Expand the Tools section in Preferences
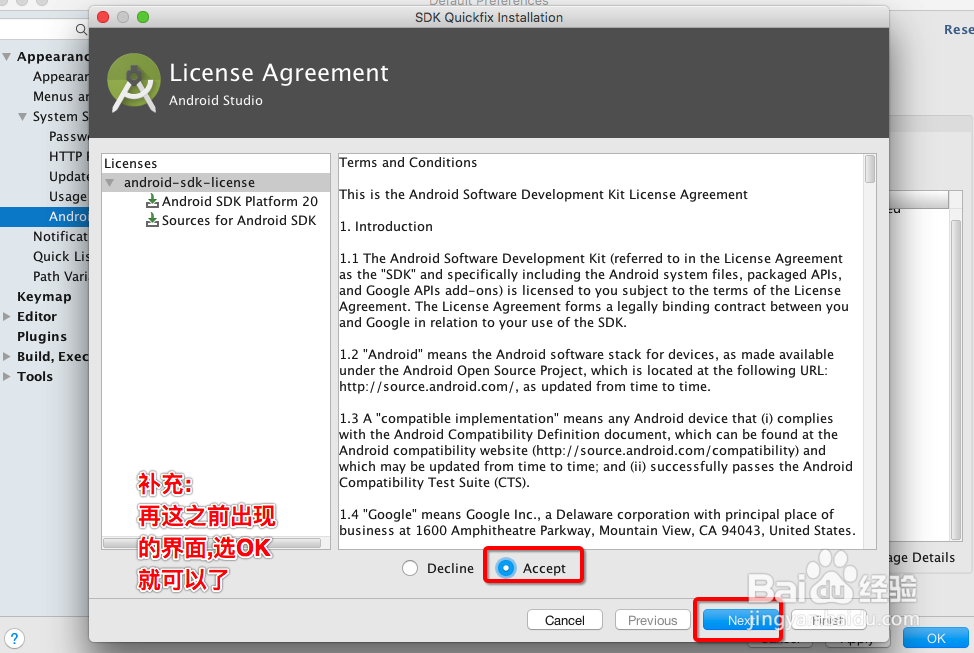Image resolution: width=974 pixels, height=653 pixels. click(x=7, y=376)
